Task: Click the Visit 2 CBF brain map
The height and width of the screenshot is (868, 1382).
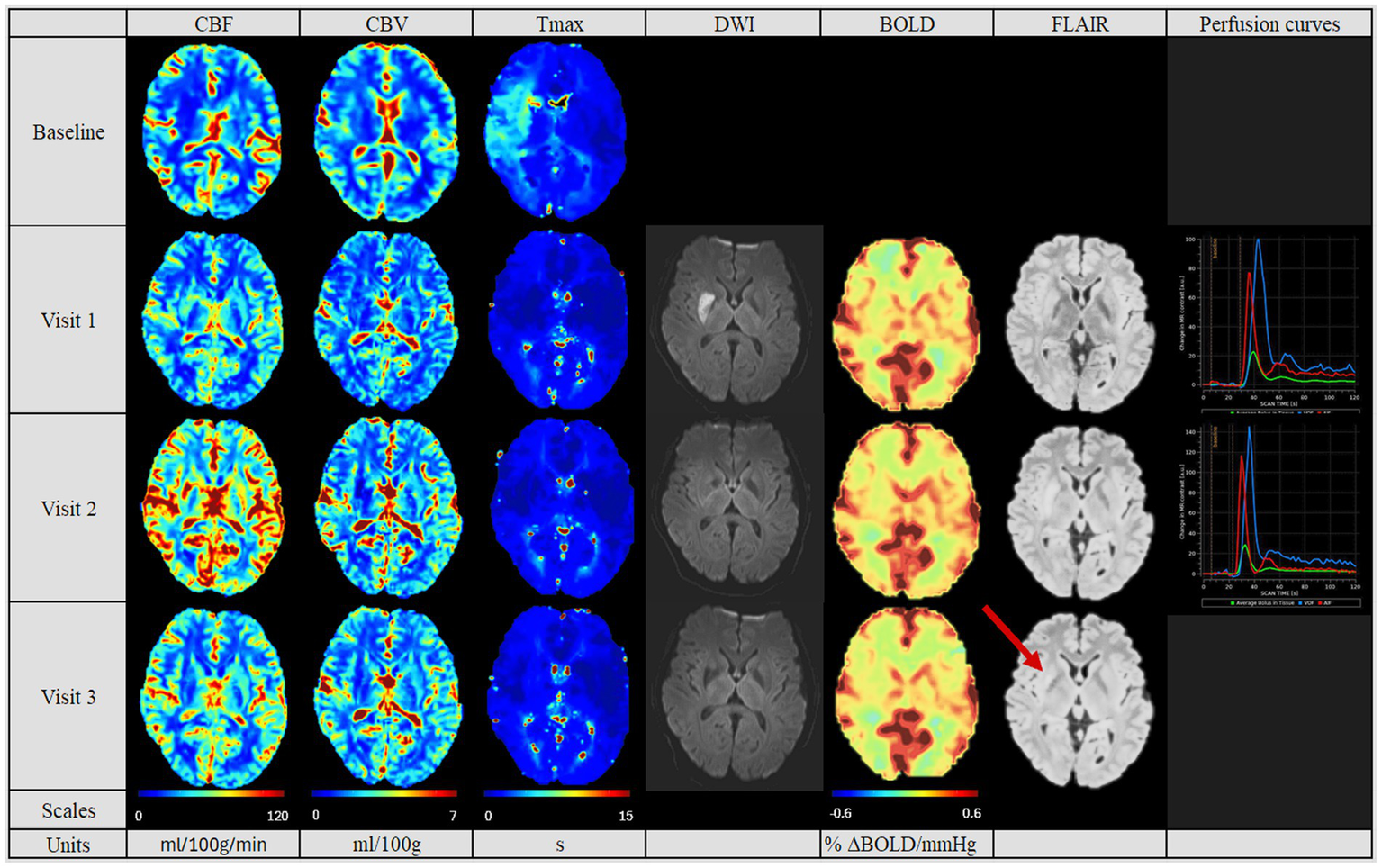Action: tap(212, 507)
